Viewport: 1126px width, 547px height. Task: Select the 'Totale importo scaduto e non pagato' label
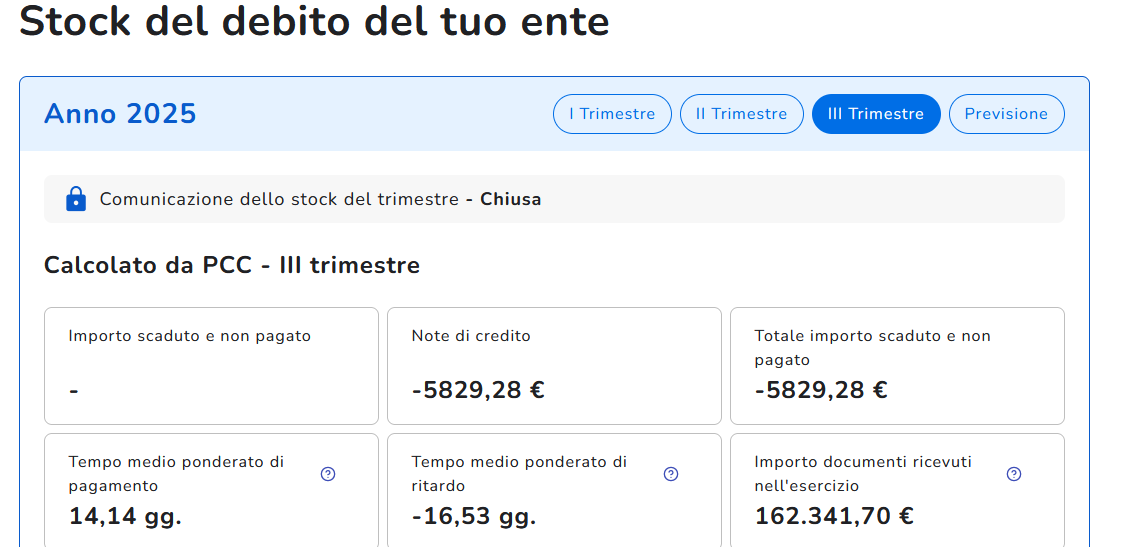(872, 347)
